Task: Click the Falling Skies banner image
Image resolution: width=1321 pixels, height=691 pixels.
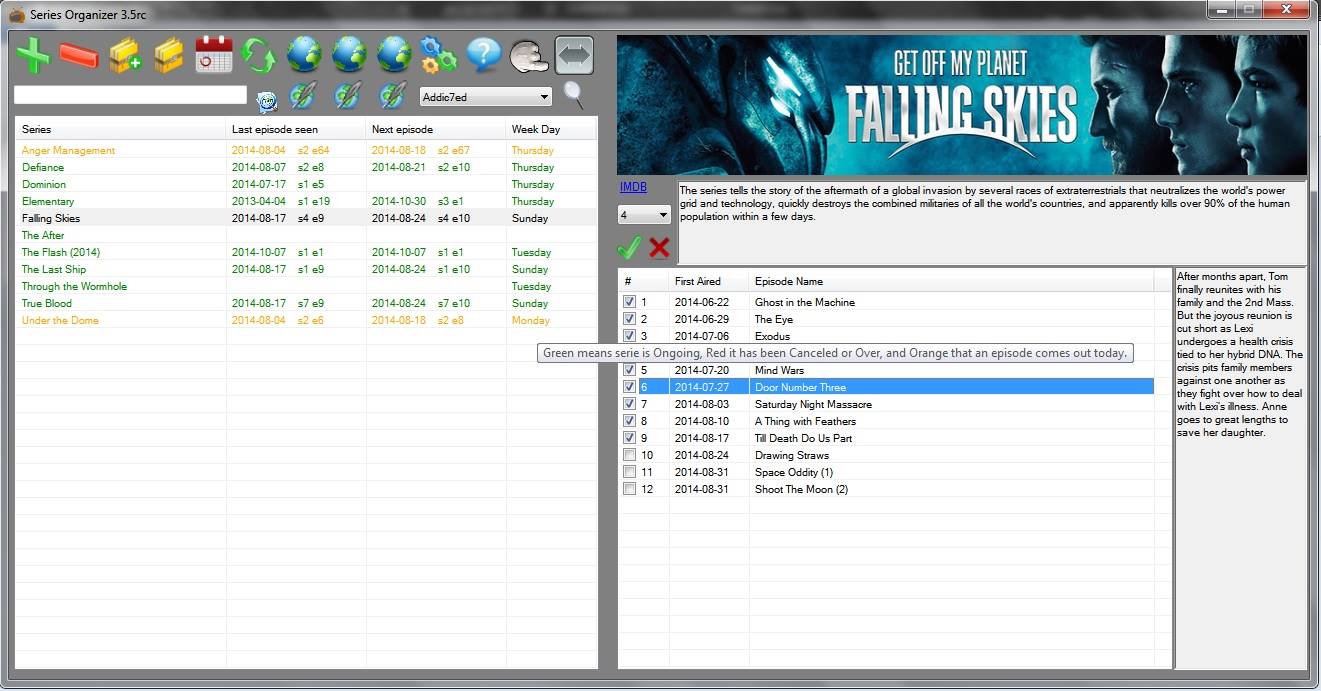Action: (961, 105)
